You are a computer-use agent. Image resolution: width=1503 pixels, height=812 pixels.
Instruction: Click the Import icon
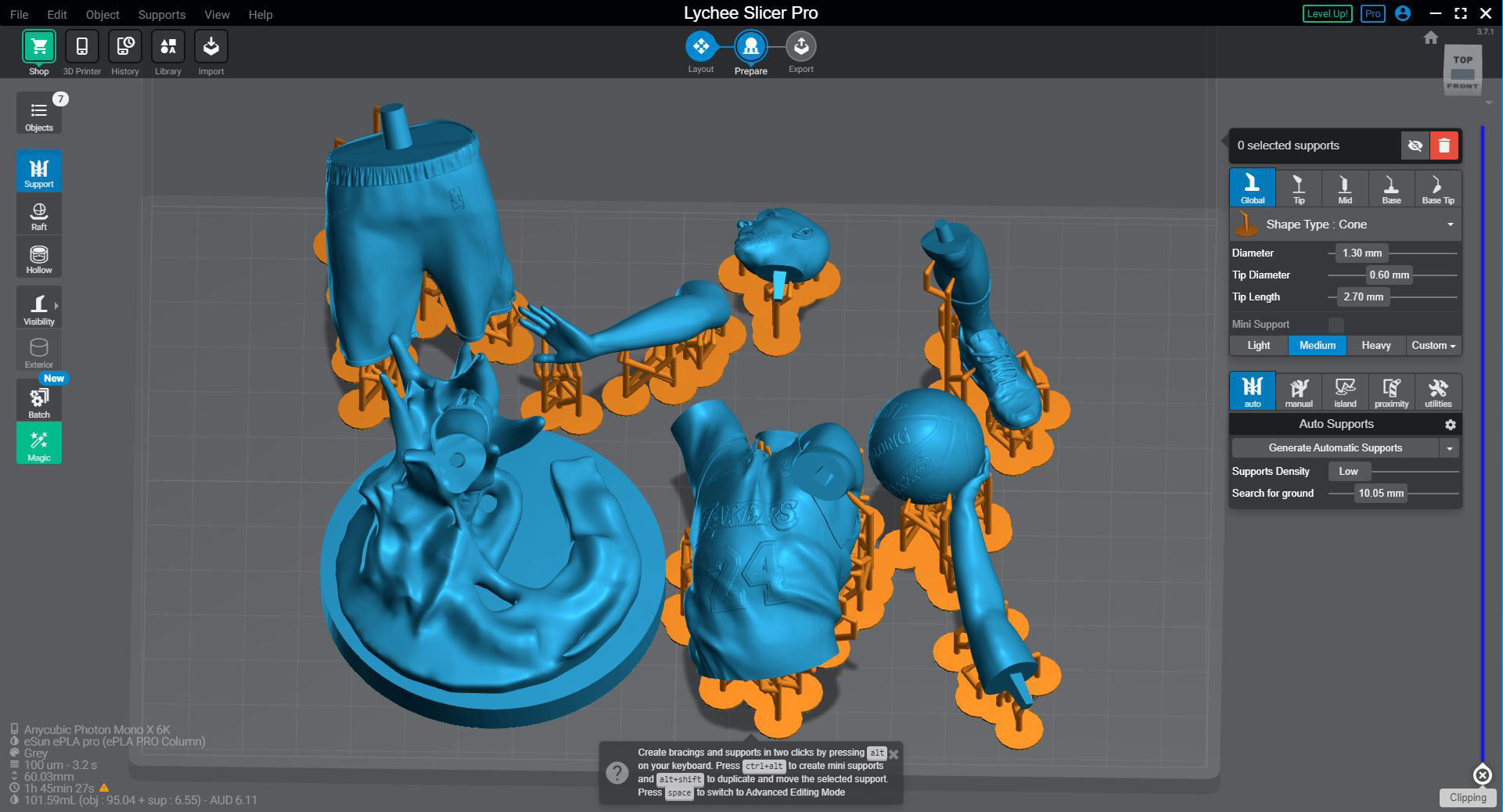point(210,47)
